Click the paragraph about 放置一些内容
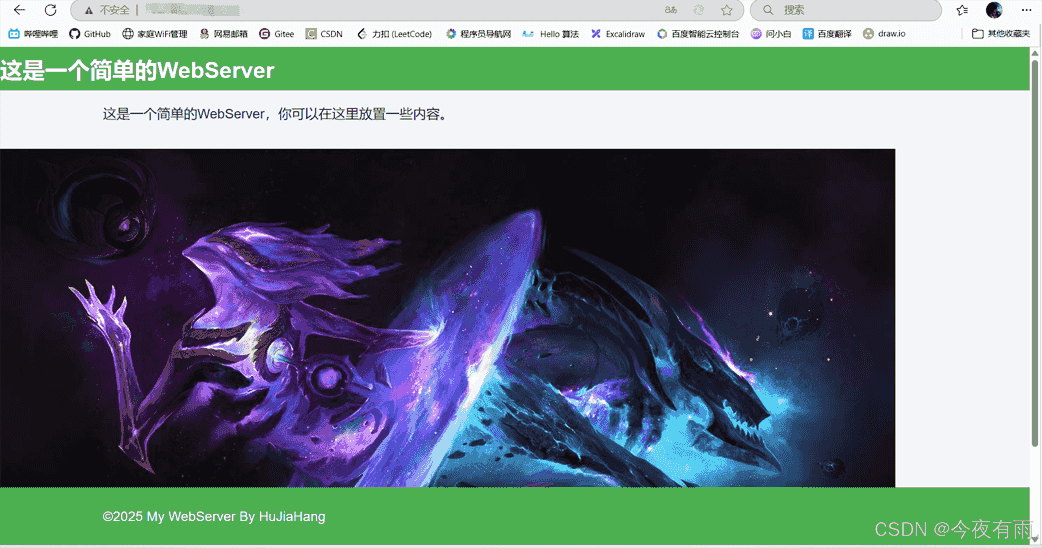 (x=277, y=114)
